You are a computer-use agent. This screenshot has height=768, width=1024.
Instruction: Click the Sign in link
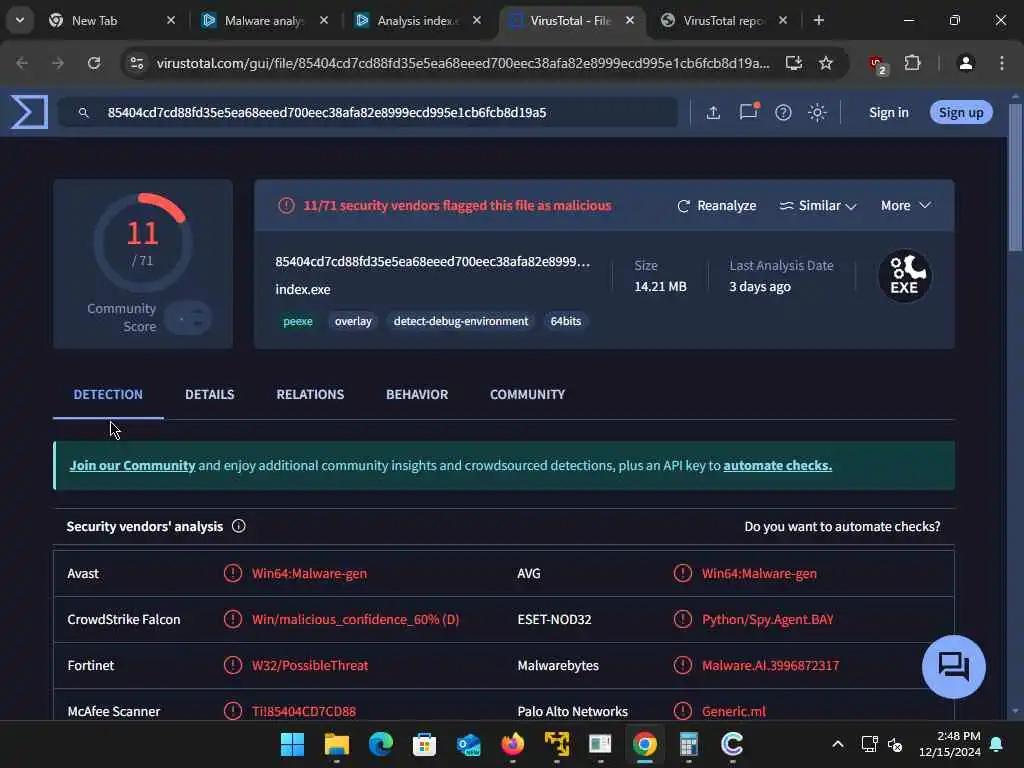pyautogui.click(x=888, y=112)
